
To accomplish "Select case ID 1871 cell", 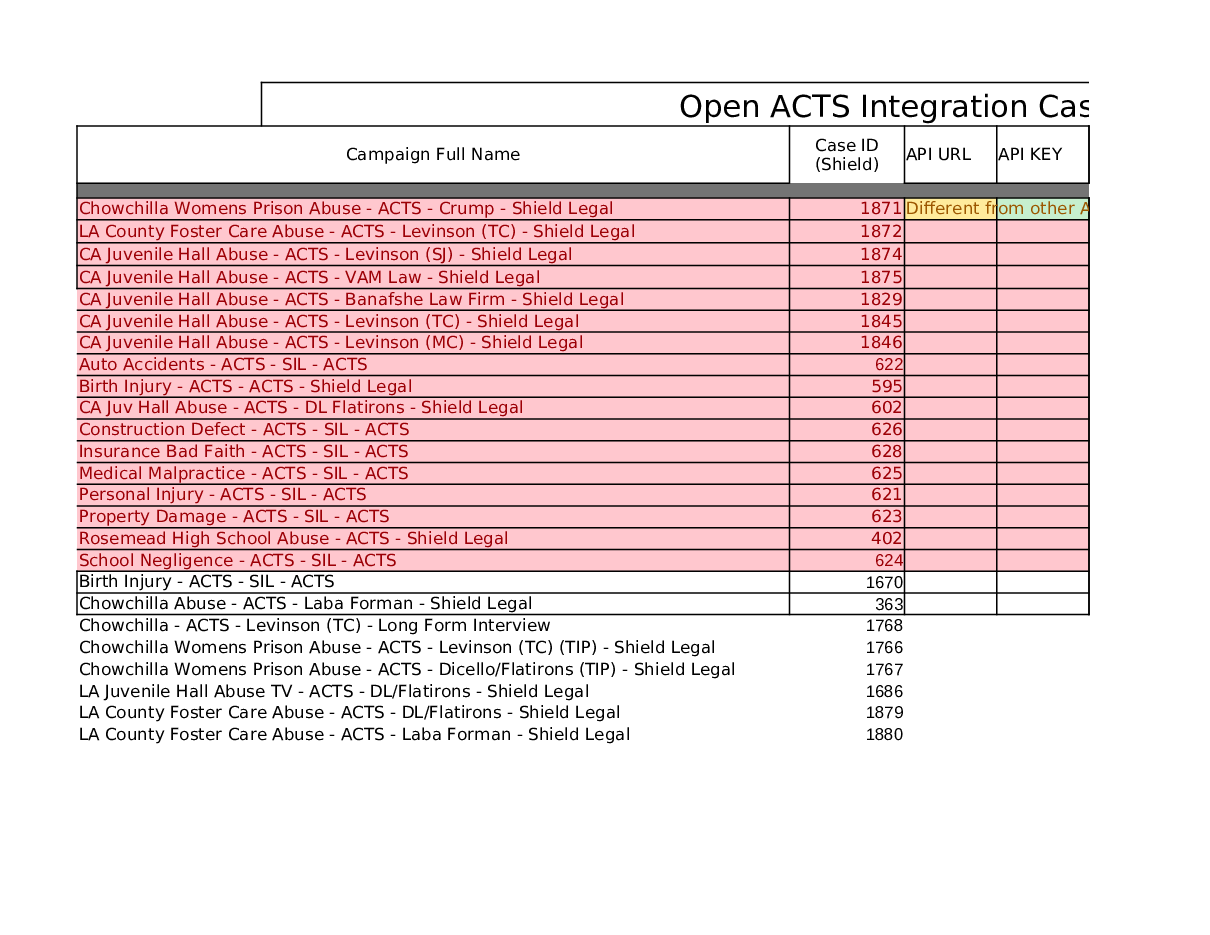I will coord(846,209).
